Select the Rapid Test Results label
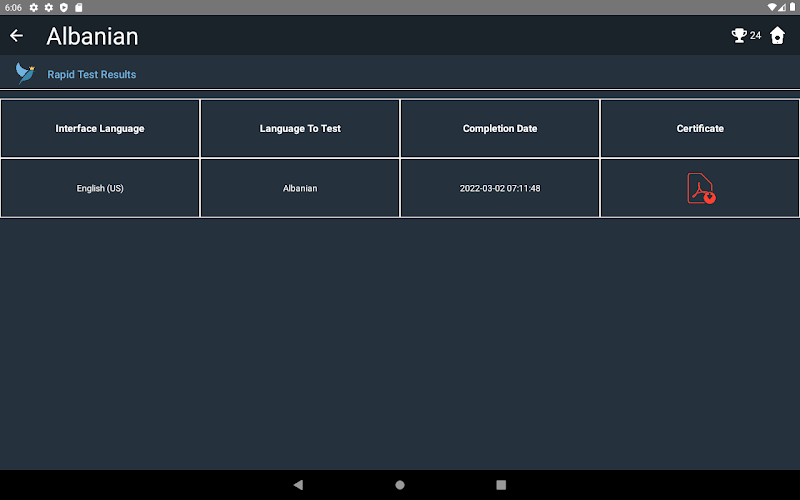800x500 pixels. click(92, 74)
